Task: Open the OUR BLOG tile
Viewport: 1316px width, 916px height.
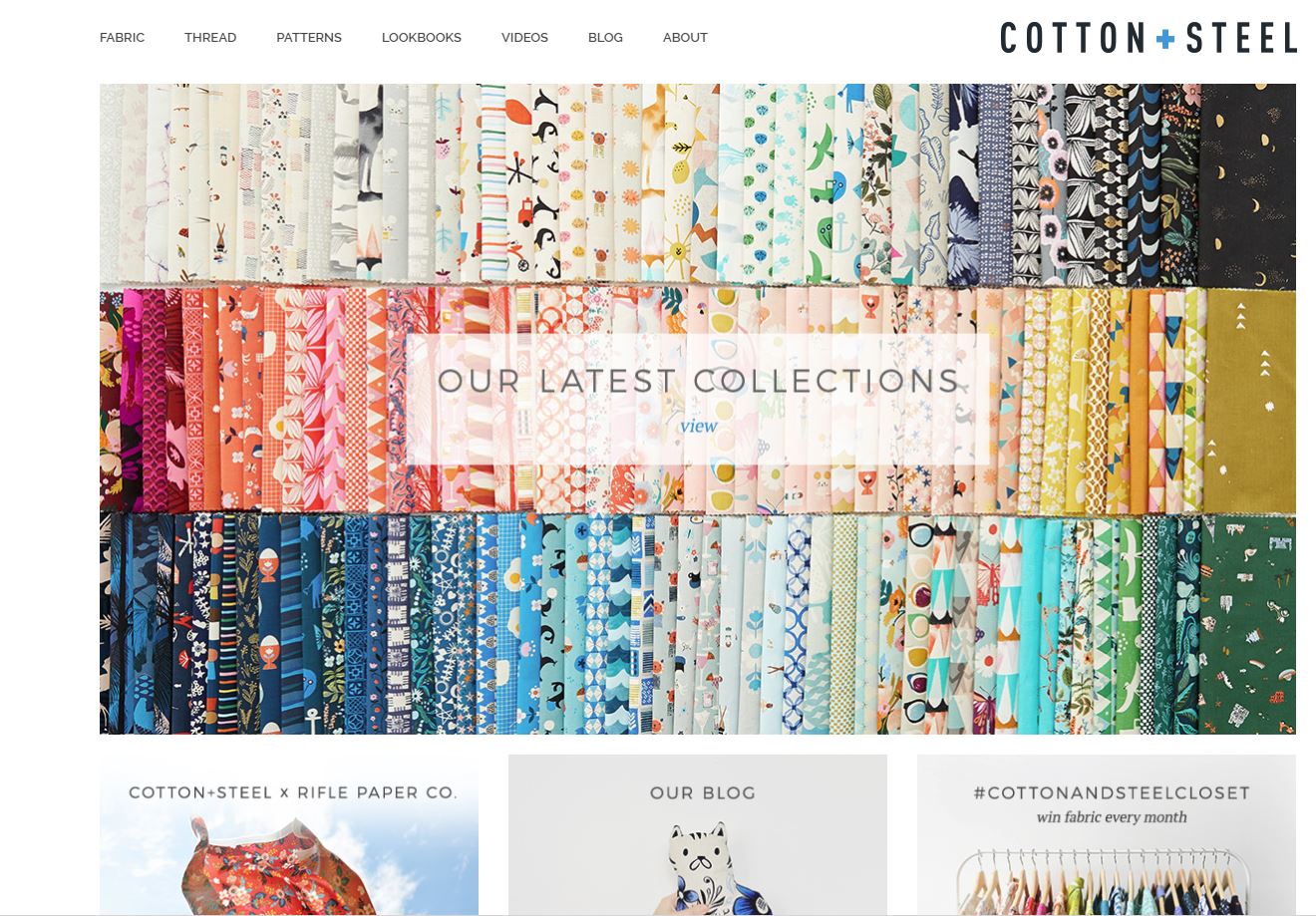Action: (698, 835)
